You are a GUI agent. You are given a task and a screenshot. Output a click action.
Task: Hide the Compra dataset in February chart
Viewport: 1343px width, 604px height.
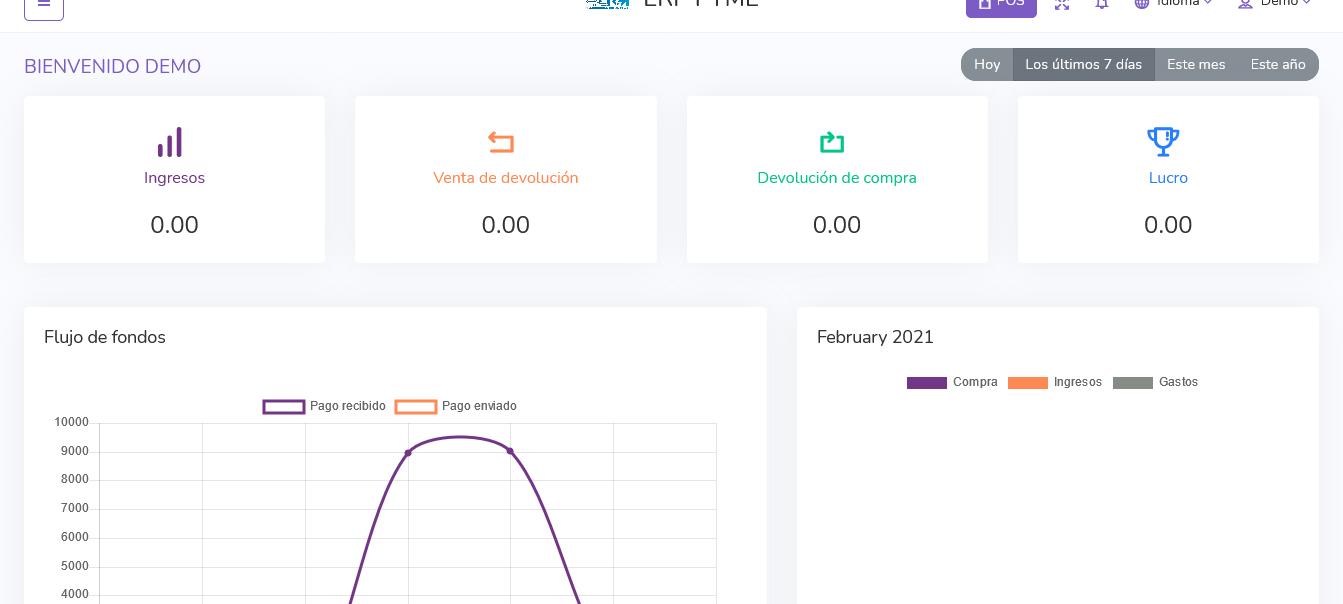(952, 382)
